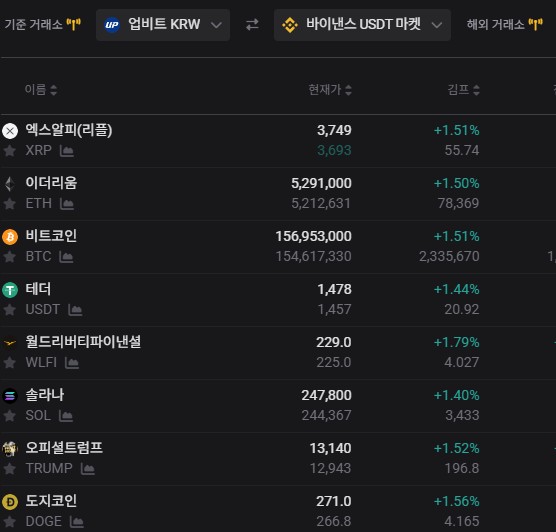Open the 오피셜트럼프 coin name

(64, 448)
